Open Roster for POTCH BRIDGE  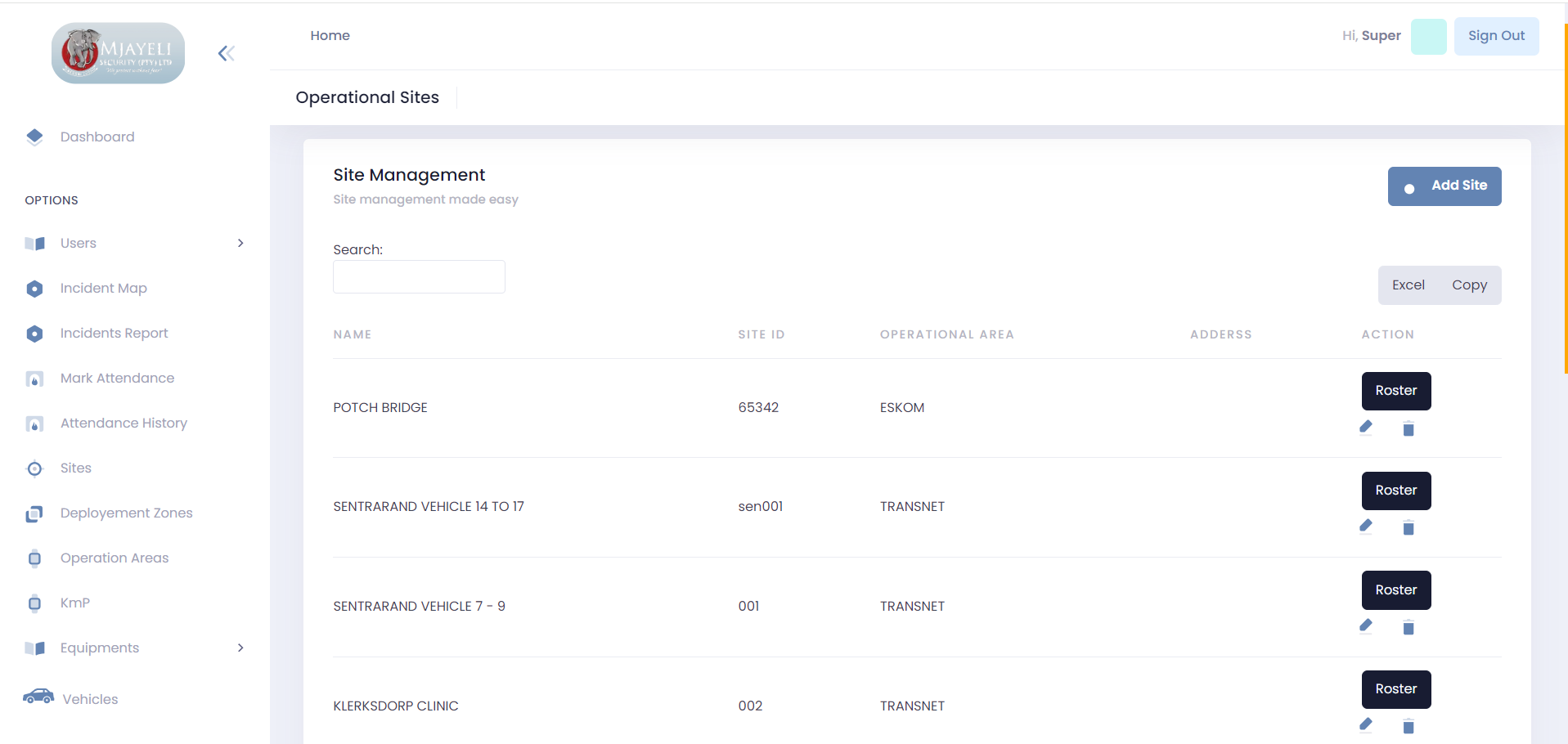click(1395, 391)
